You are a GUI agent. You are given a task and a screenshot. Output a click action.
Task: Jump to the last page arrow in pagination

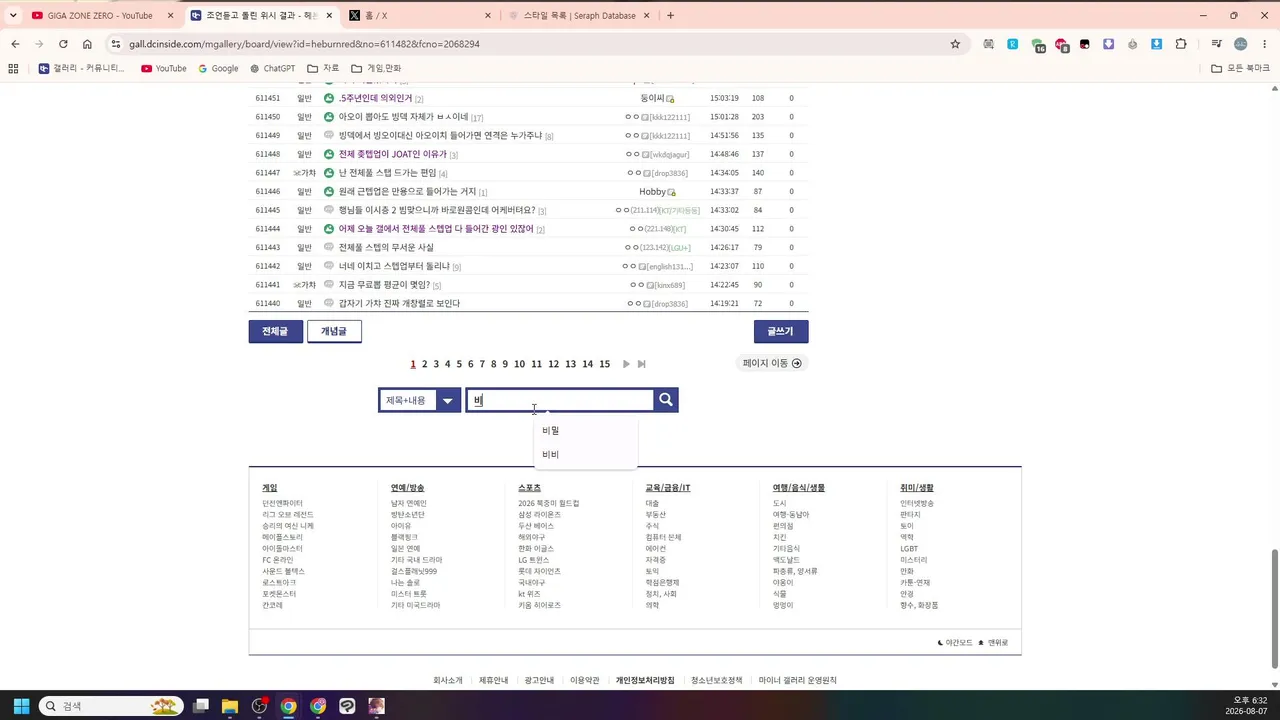click(x=641, y=364)
